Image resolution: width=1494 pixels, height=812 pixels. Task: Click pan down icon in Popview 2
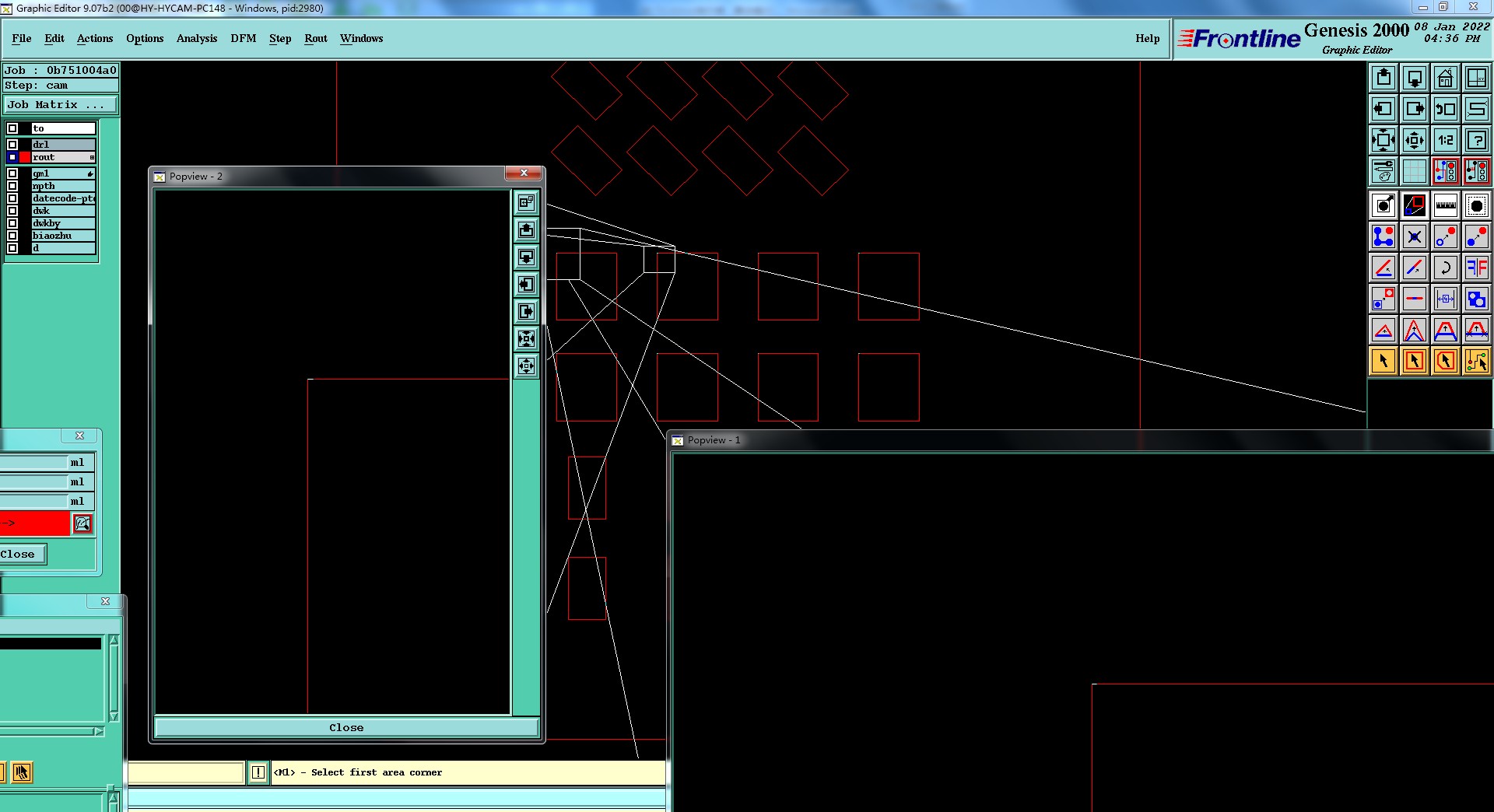click(527, 257)
